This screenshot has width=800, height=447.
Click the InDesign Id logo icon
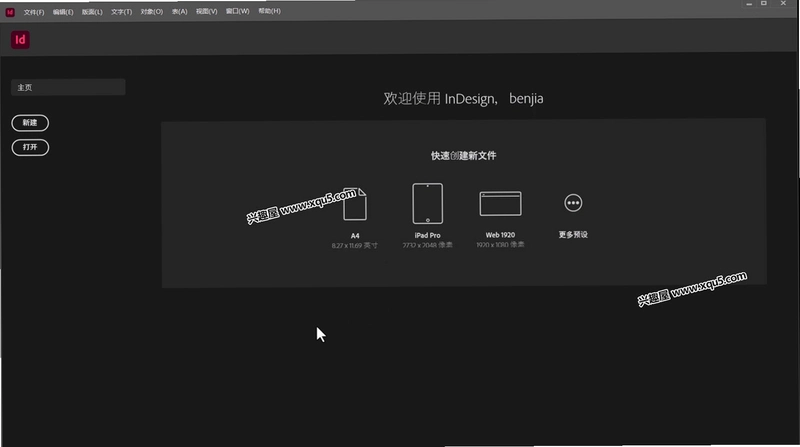tap(20, 40)
